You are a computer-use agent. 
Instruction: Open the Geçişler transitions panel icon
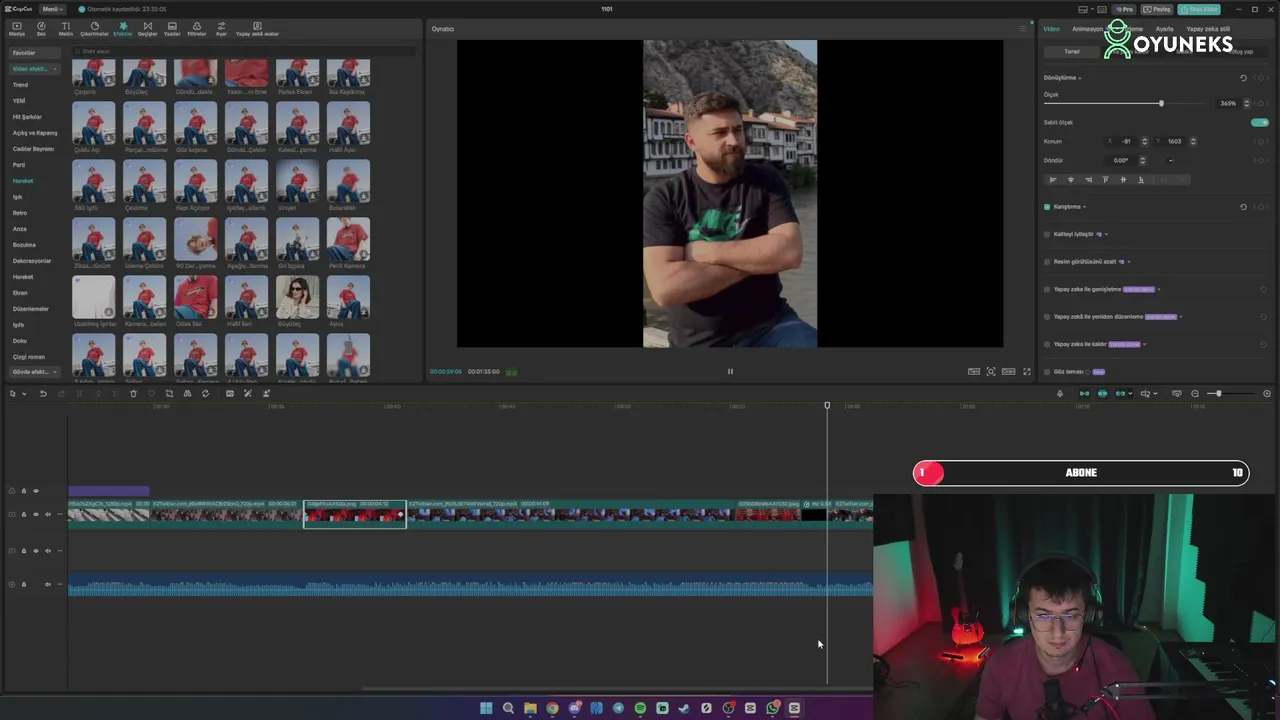click(x=147, y=28)
